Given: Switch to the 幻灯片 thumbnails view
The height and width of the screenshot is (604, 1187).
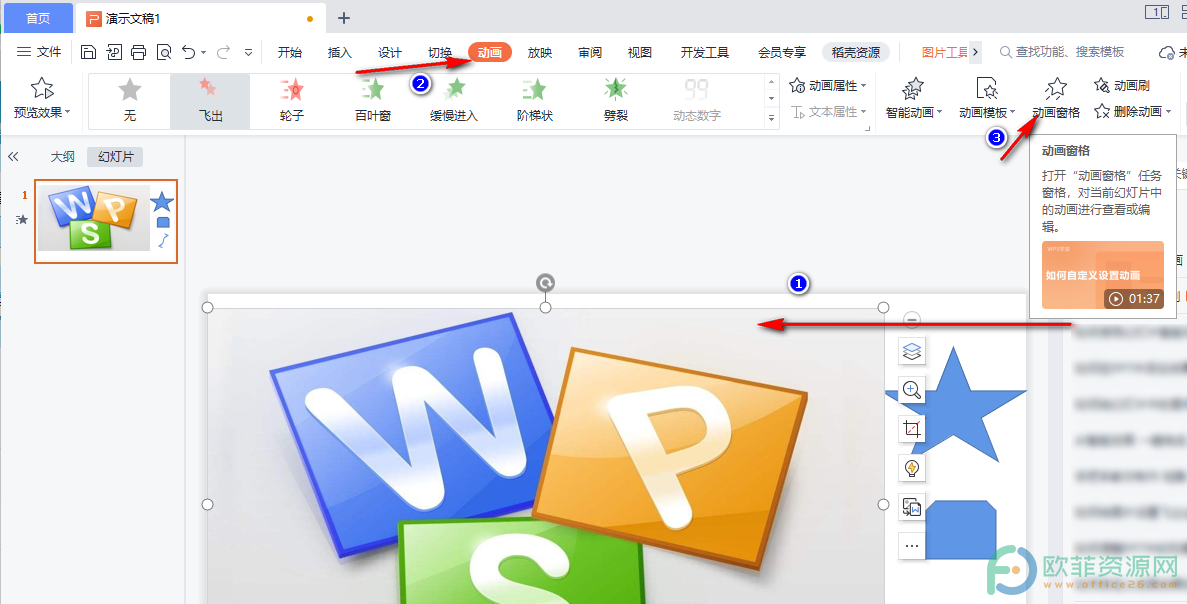Looking at the screenshot, I should 115,157.
